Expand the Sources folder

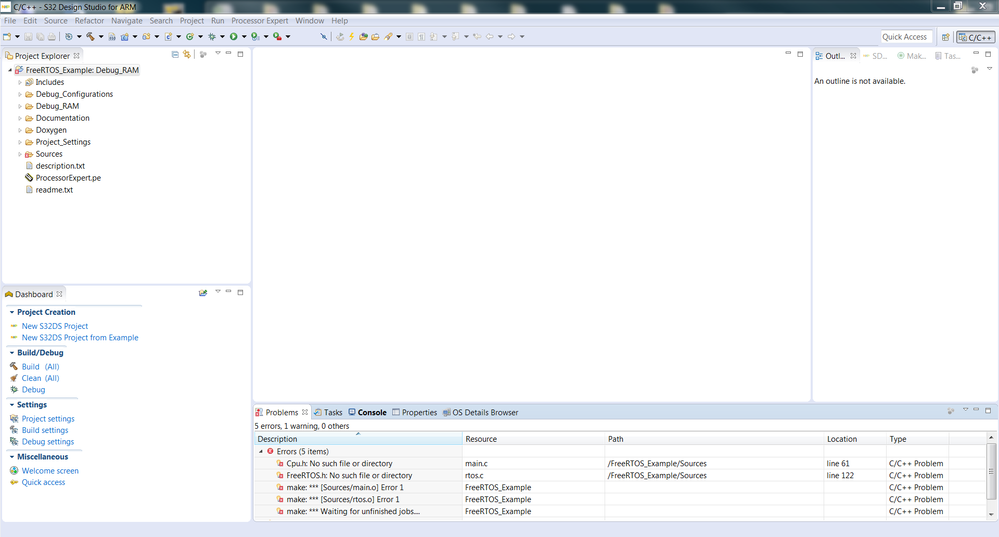[20, 154]
